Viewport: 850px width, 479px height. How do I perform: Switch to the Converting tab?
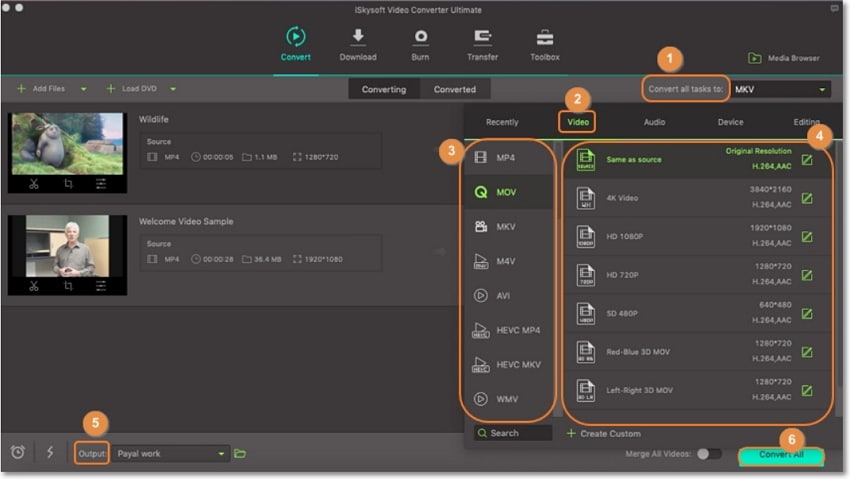384,89
